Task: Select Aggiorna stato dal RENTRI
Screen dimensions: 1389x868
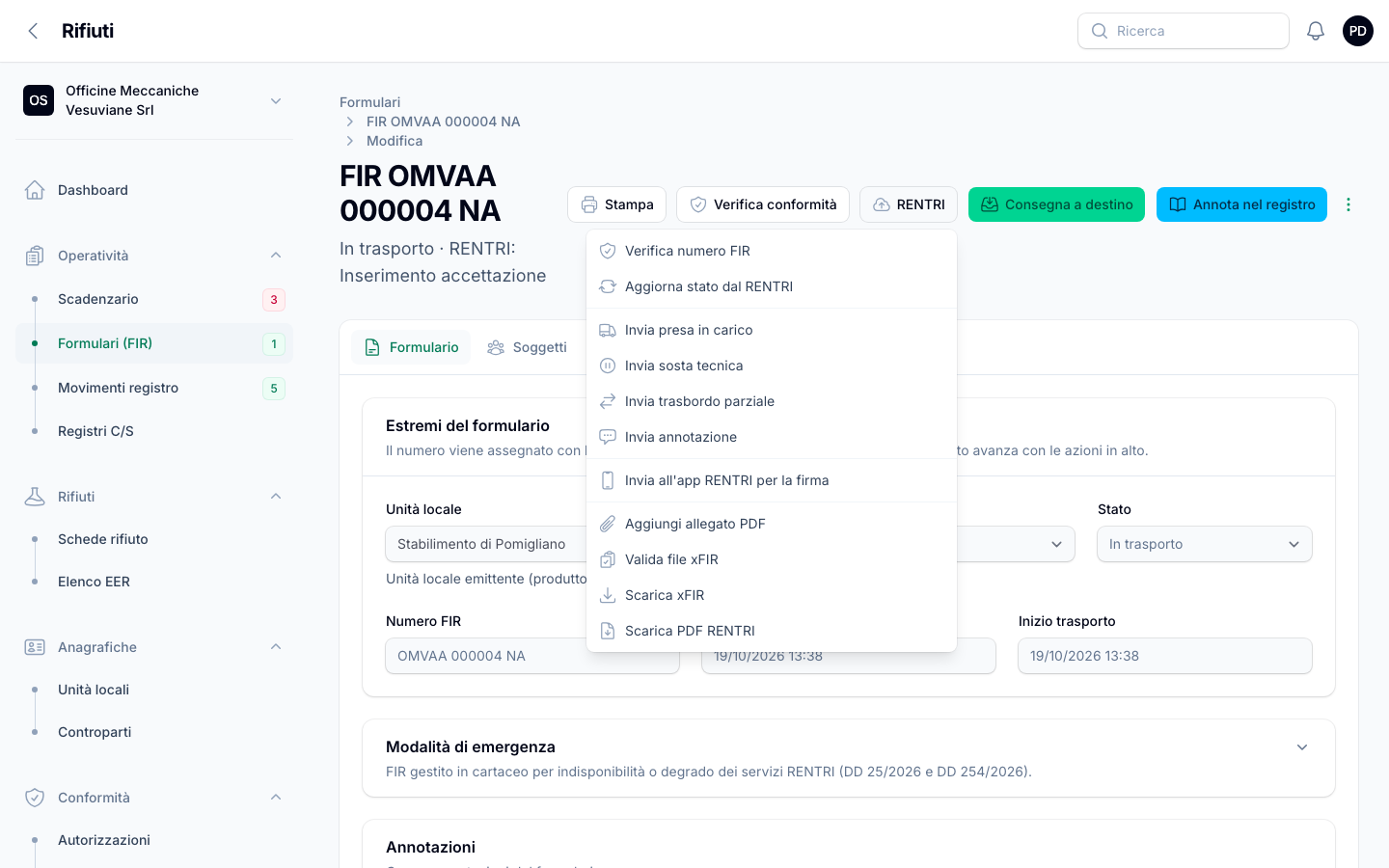Action: (x=772, y=286)
